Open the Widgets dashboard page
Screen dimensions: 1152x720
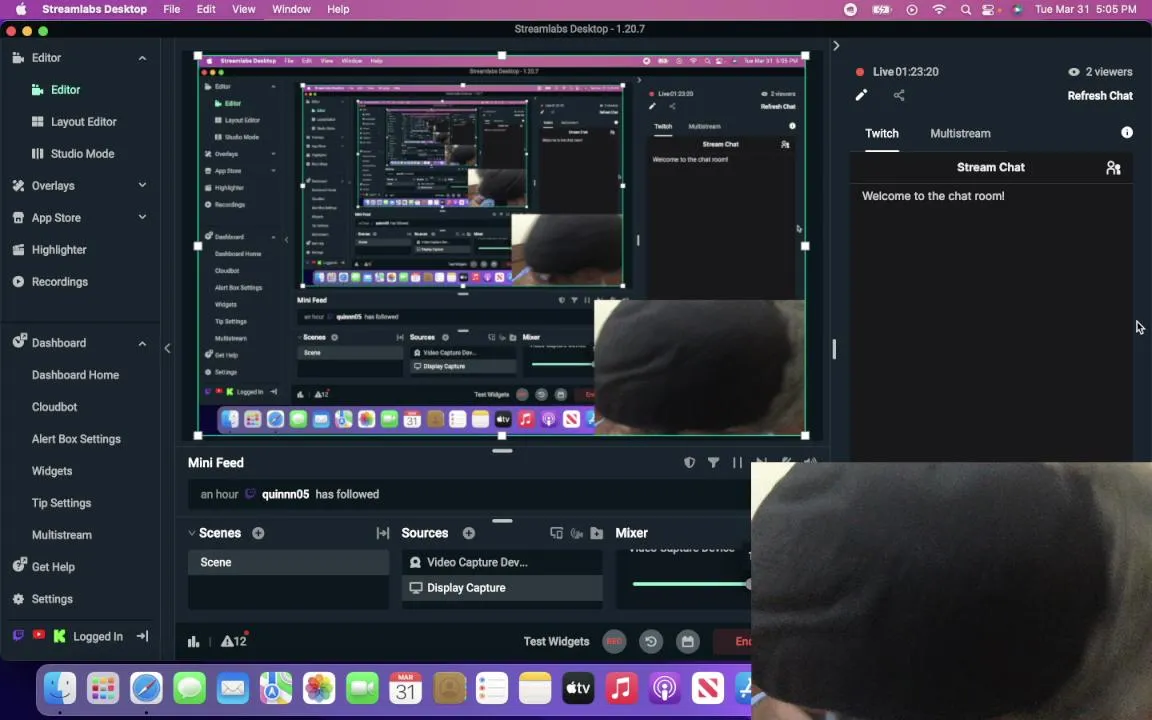click(51, 471)
